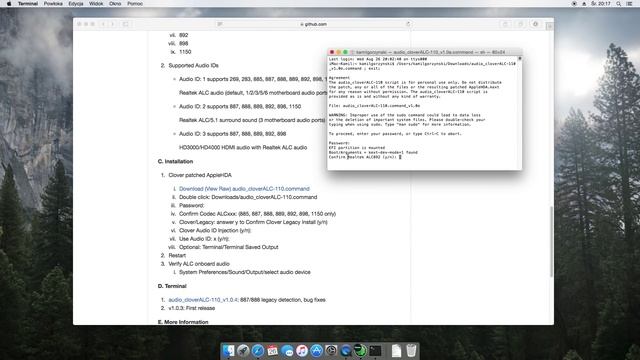The height and width of the screenshot is (360, 640).
Task: Click the Terminal window title bar
Action: 424,52
